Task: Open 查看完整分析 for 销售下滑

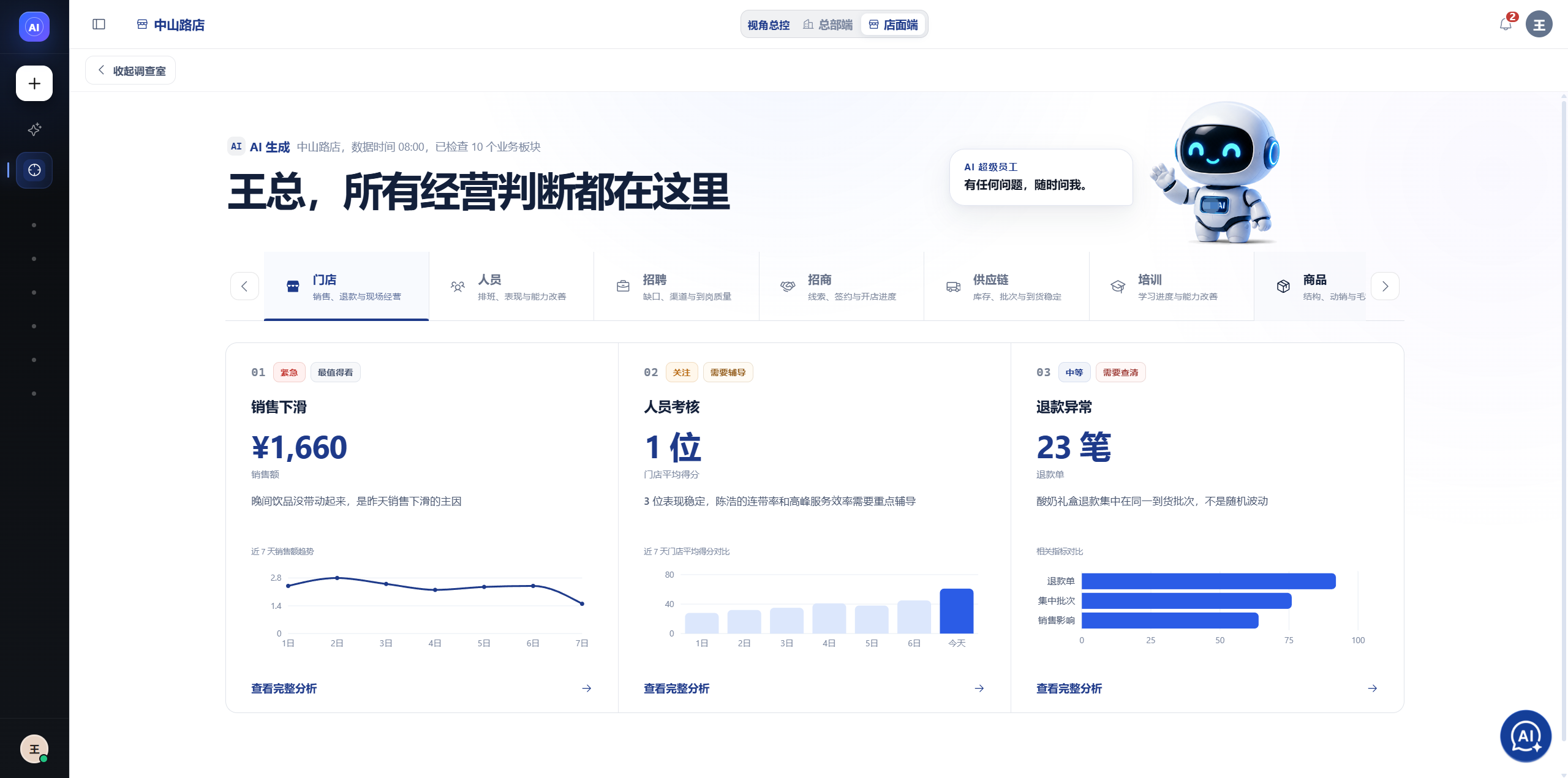Action: (284, 689)
